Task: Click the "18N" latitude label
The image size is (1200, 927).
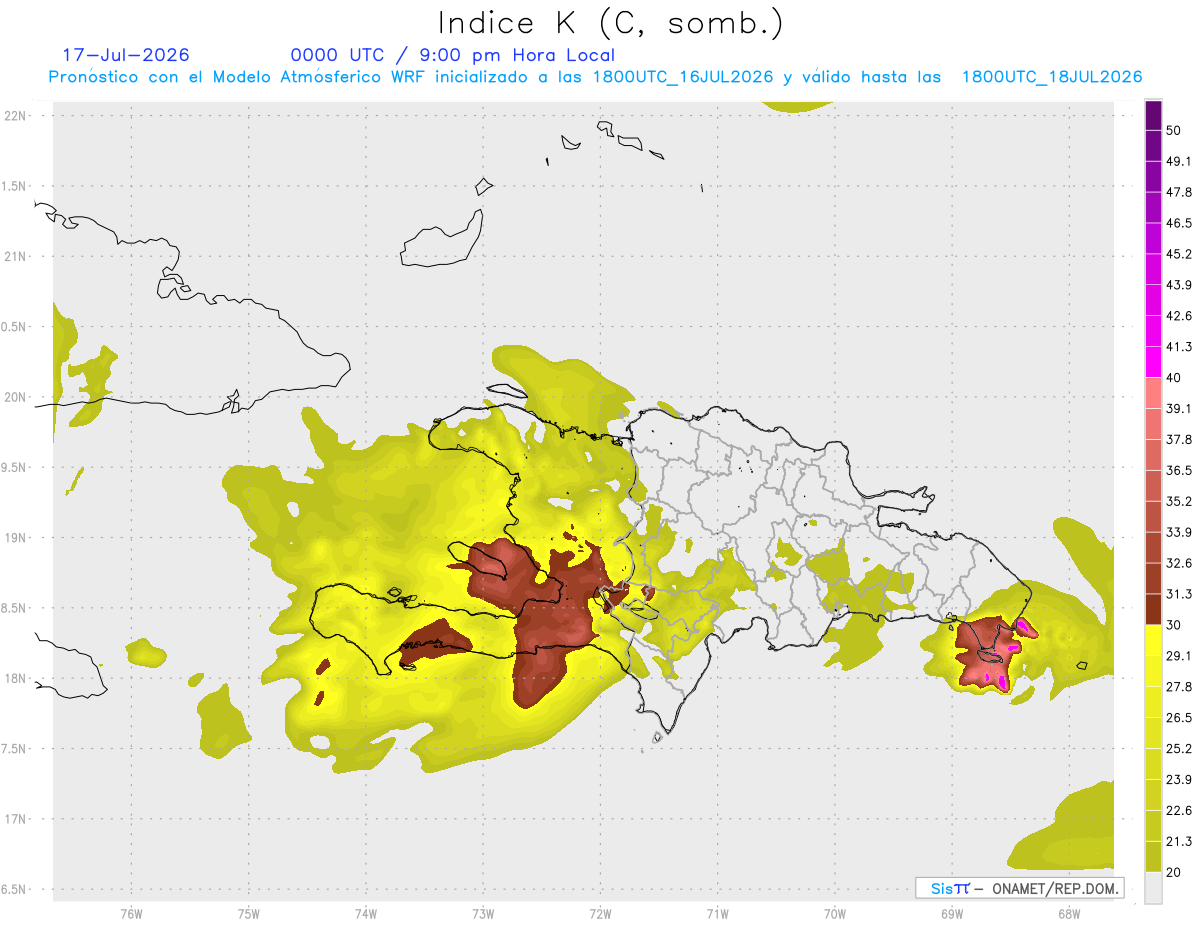Action: coord(15,678)
